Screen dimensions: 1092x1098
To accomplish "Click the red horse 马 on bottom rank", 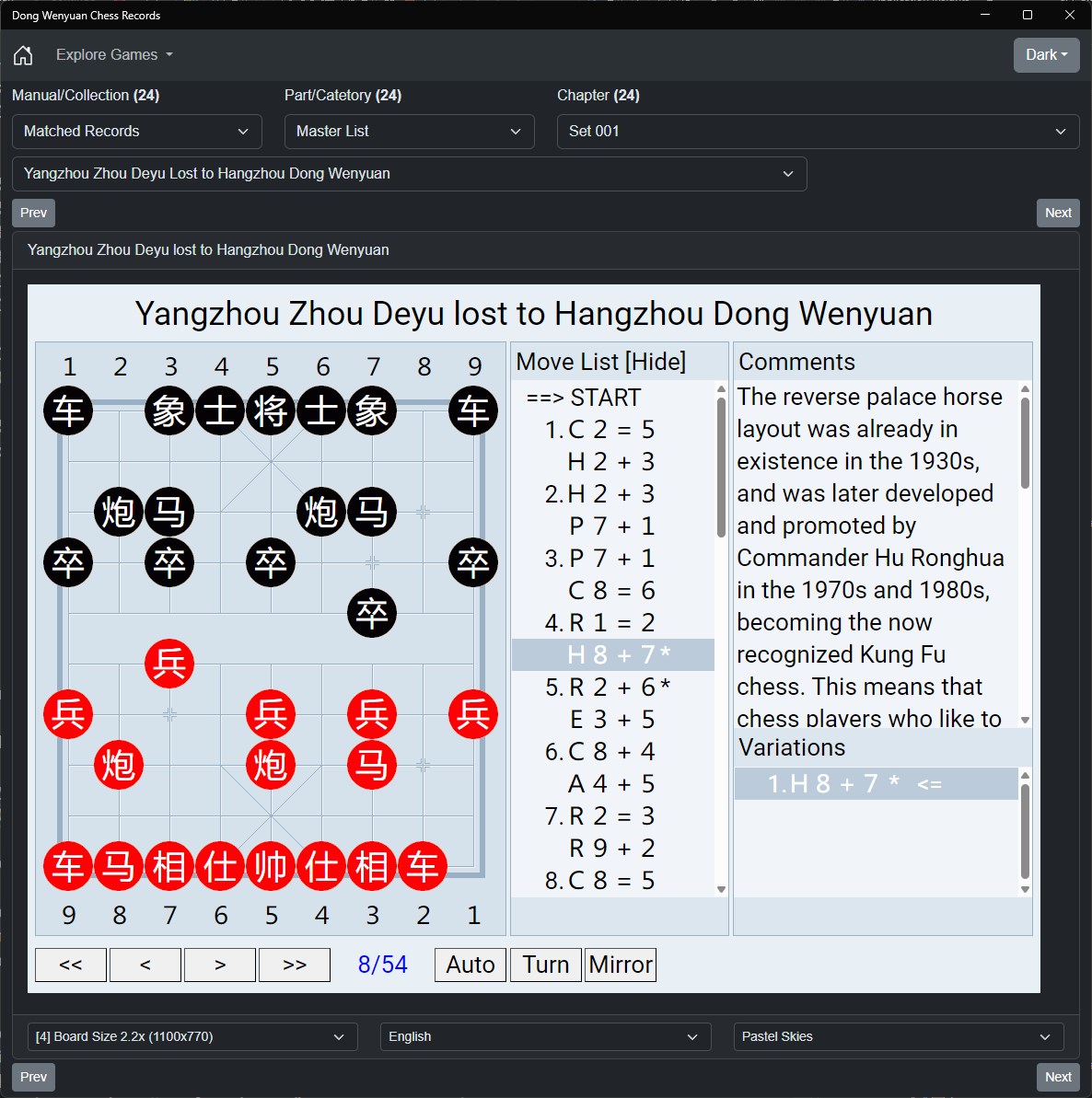I will point(119,866).
